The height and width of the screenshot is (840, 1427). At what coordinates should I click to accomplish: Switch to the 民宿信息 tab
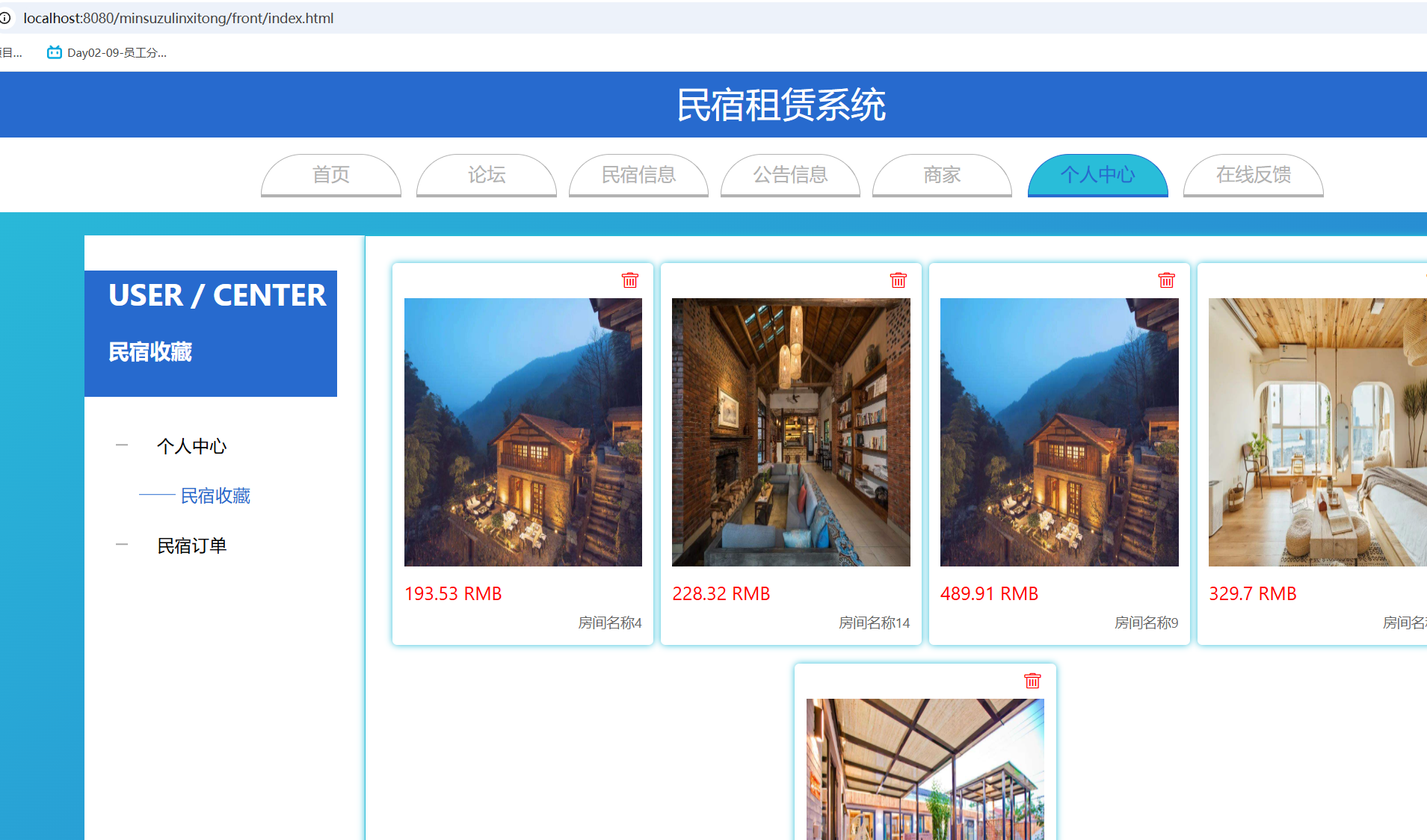pyautogui.click(x=639, y=175)
